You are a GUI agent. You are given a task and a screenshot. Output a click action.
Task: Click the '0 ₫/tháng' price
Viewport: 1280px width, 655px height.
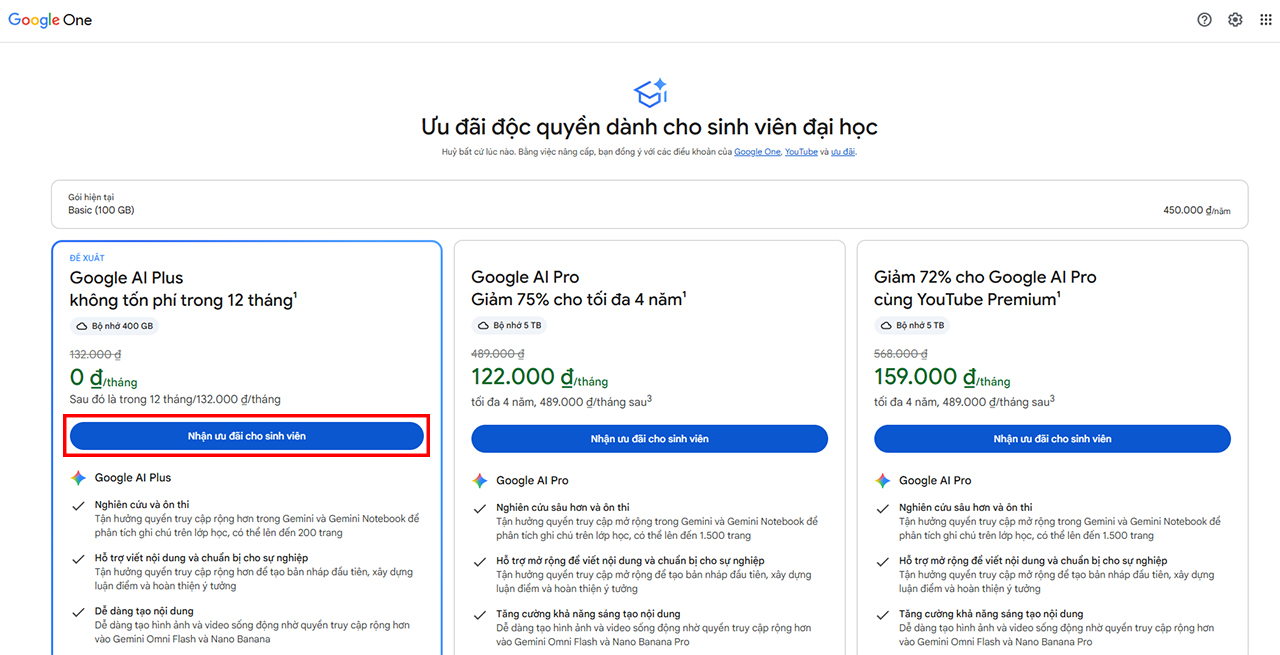click(x=104, y=378)
